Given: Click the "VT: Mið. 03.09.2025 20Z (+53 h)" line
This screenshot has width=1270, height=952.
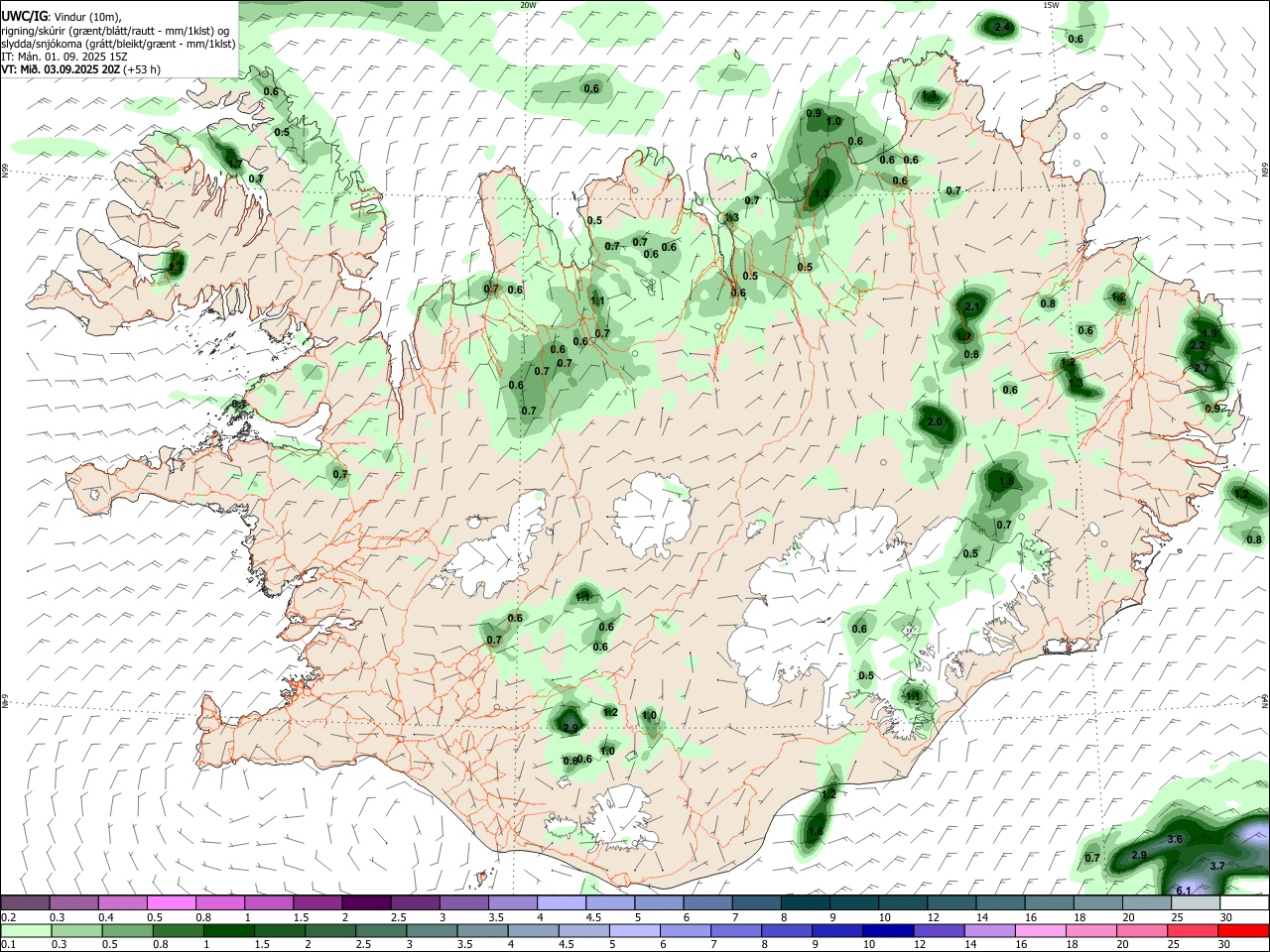Looking at the screenshot, I should point(81,69).
